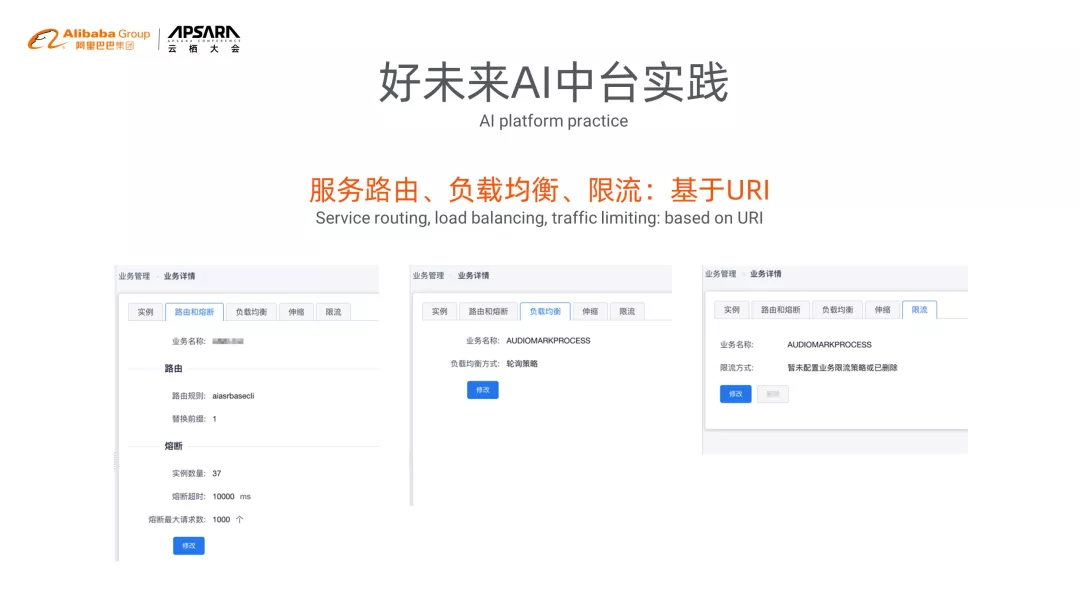The height and width of the screenshot is (608, 1080).
Task: Switch to 负载均衡 tab in the left panel
Action: coord(251,312)
